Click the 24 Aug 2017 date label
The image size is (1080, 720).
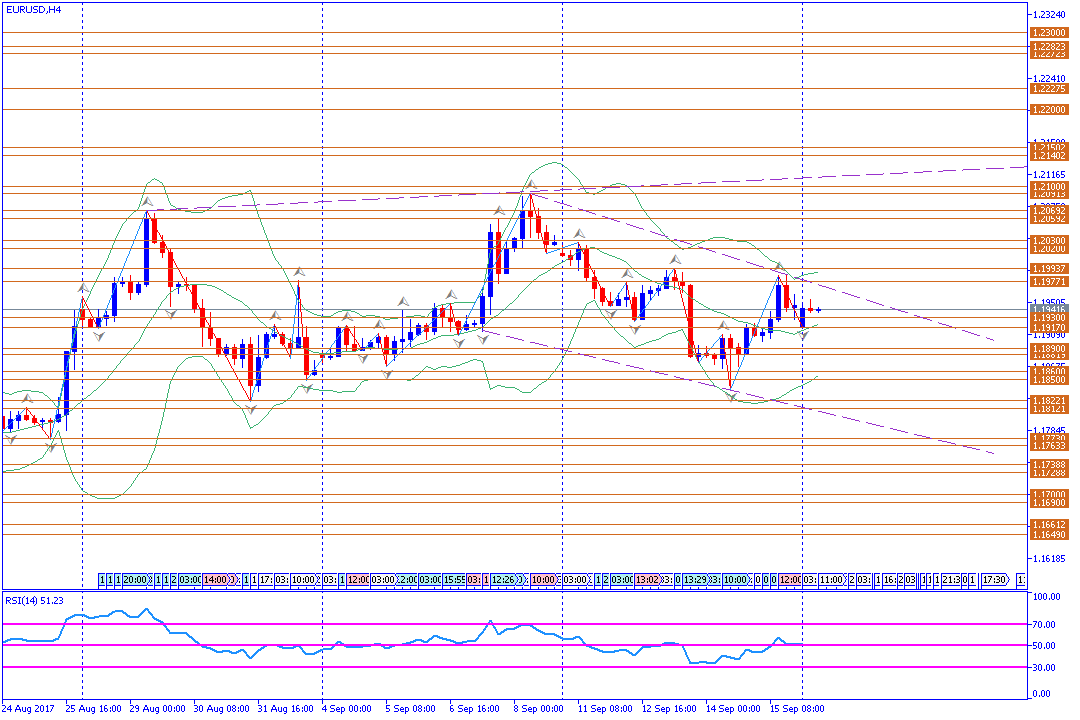pyautogui.click(x=28, y=708)
